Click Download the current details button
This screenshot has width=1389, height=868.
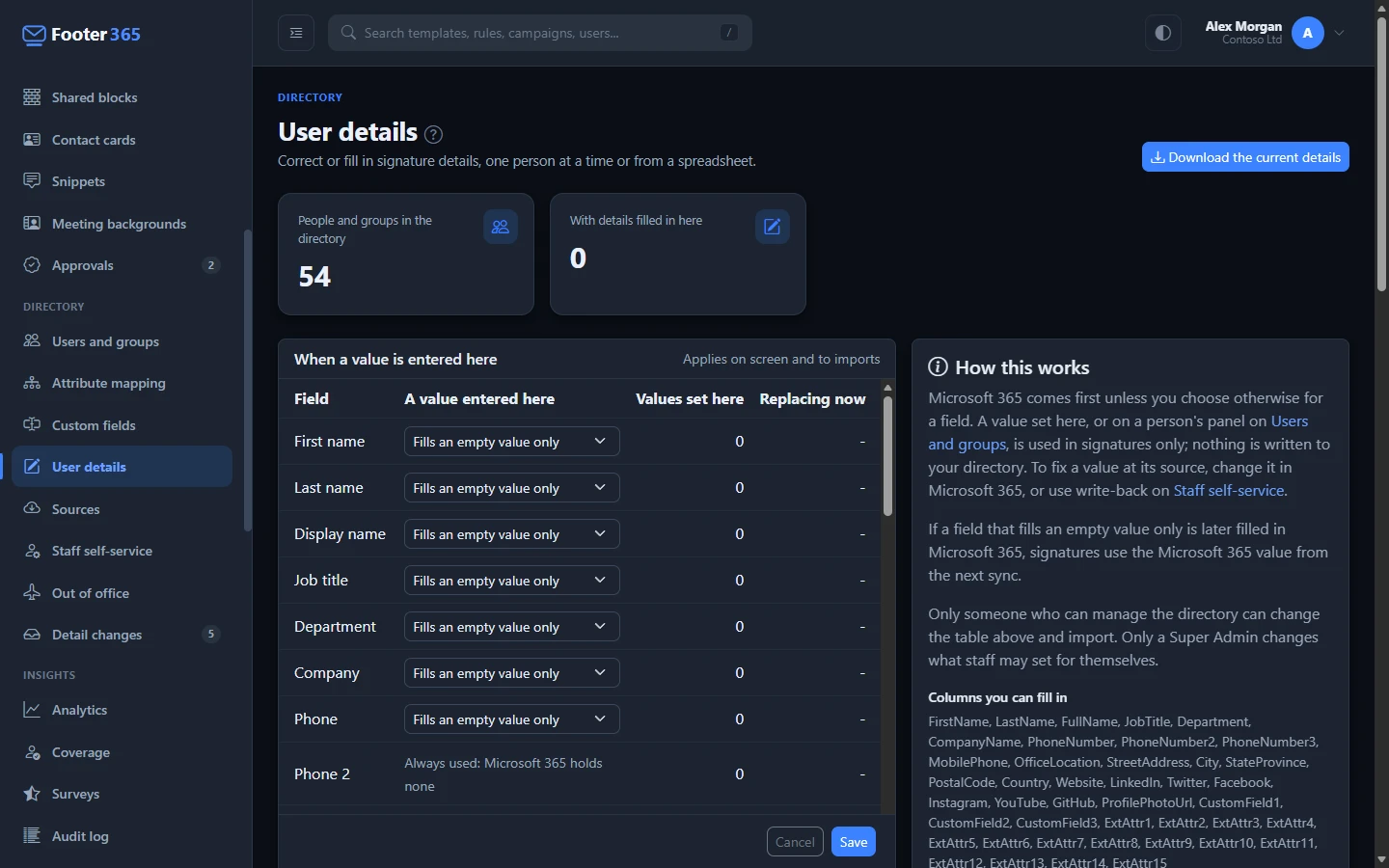click(1245, 157)
